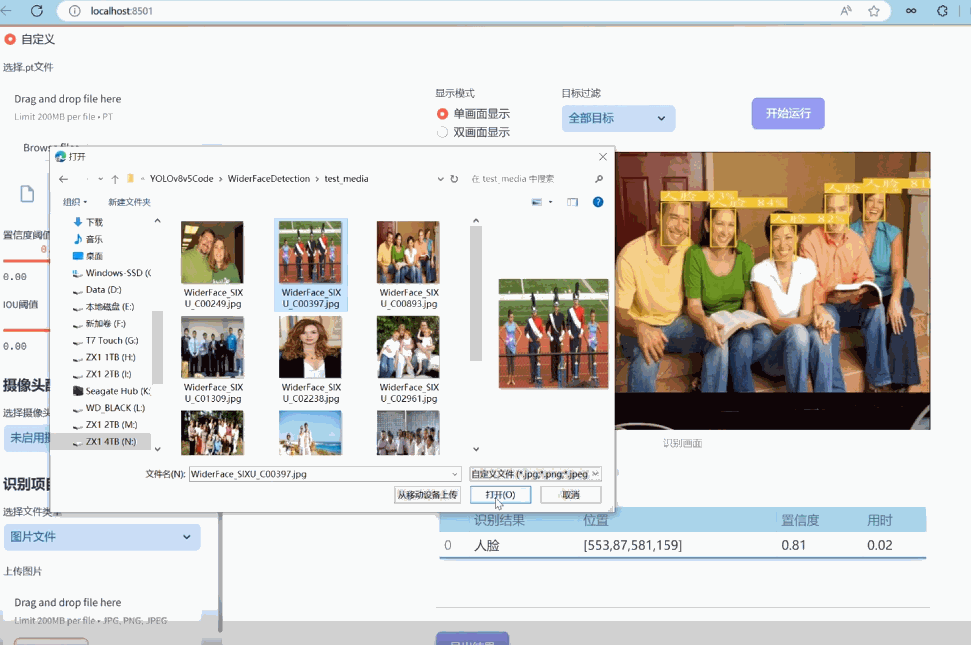The width and height of the screenshot is (971, 645).
Task: Select 双画面显示 display mode
Action: (442, 132)
